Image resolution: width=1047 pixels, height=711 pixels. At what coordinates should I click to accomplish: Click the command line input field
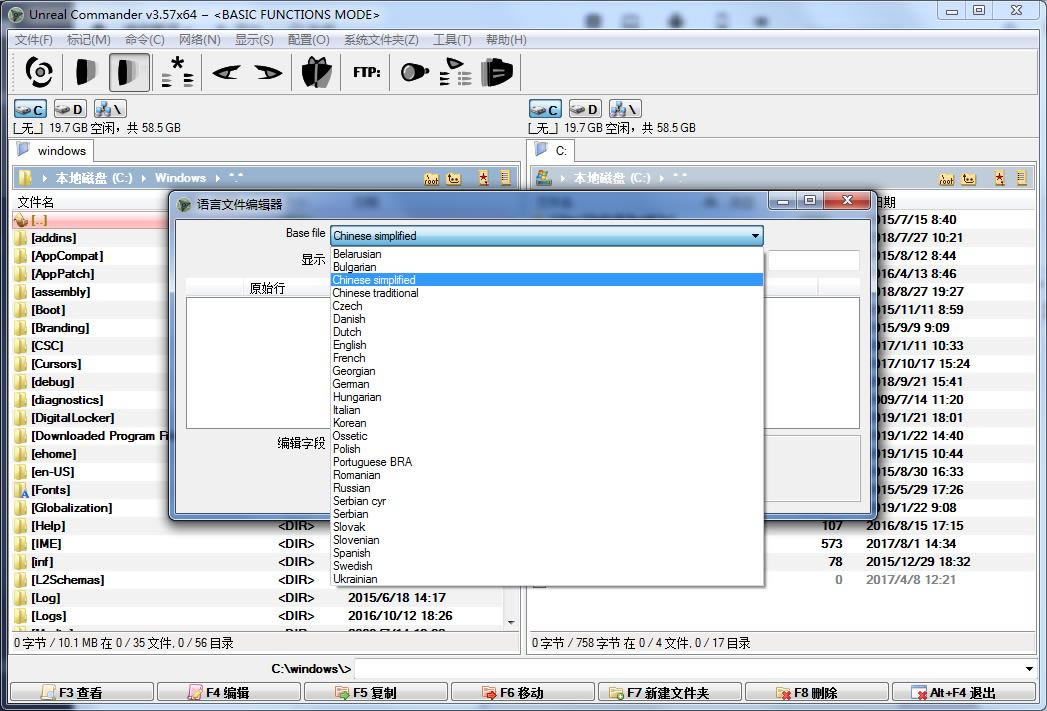(x=688, y=668)
